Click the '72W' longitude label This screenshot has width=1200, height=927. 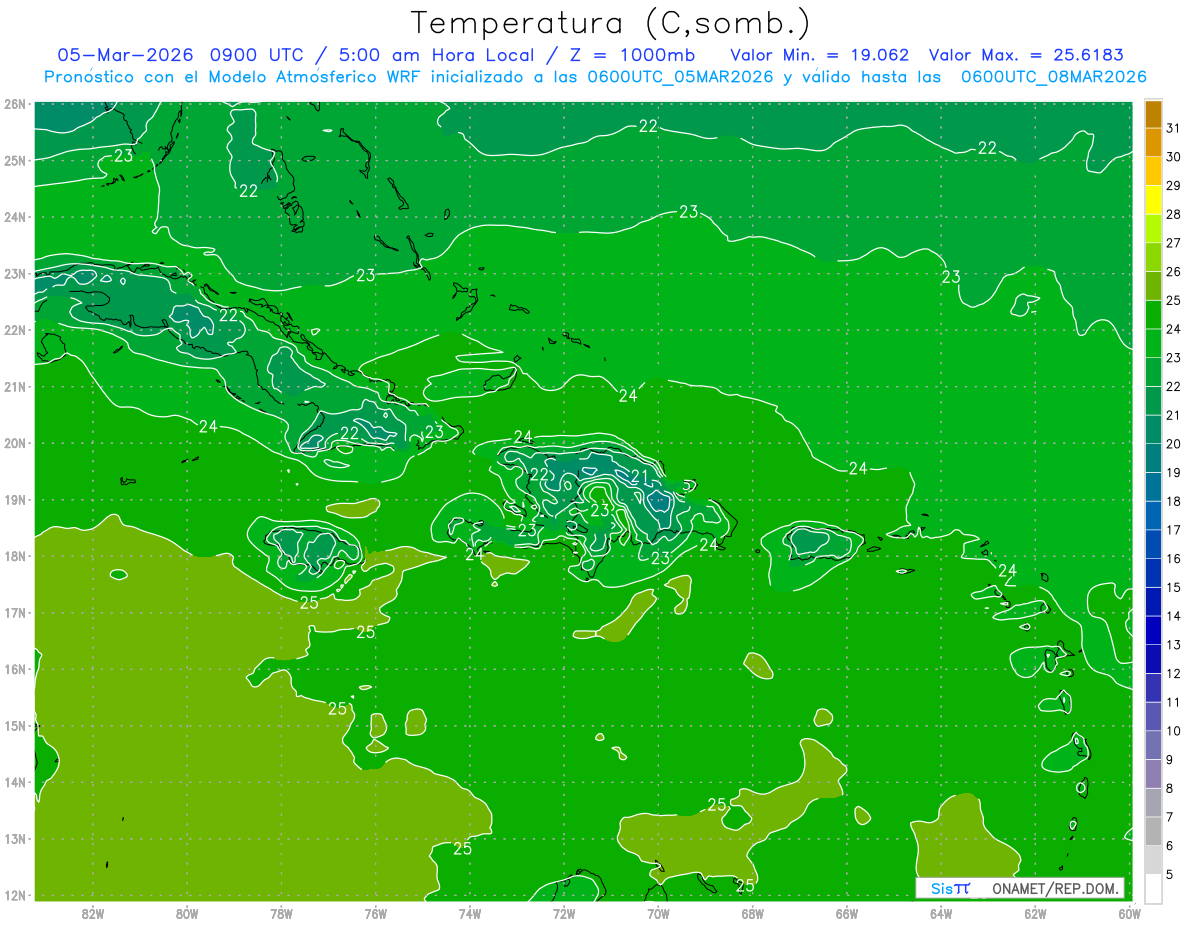[x=564, y=913]
